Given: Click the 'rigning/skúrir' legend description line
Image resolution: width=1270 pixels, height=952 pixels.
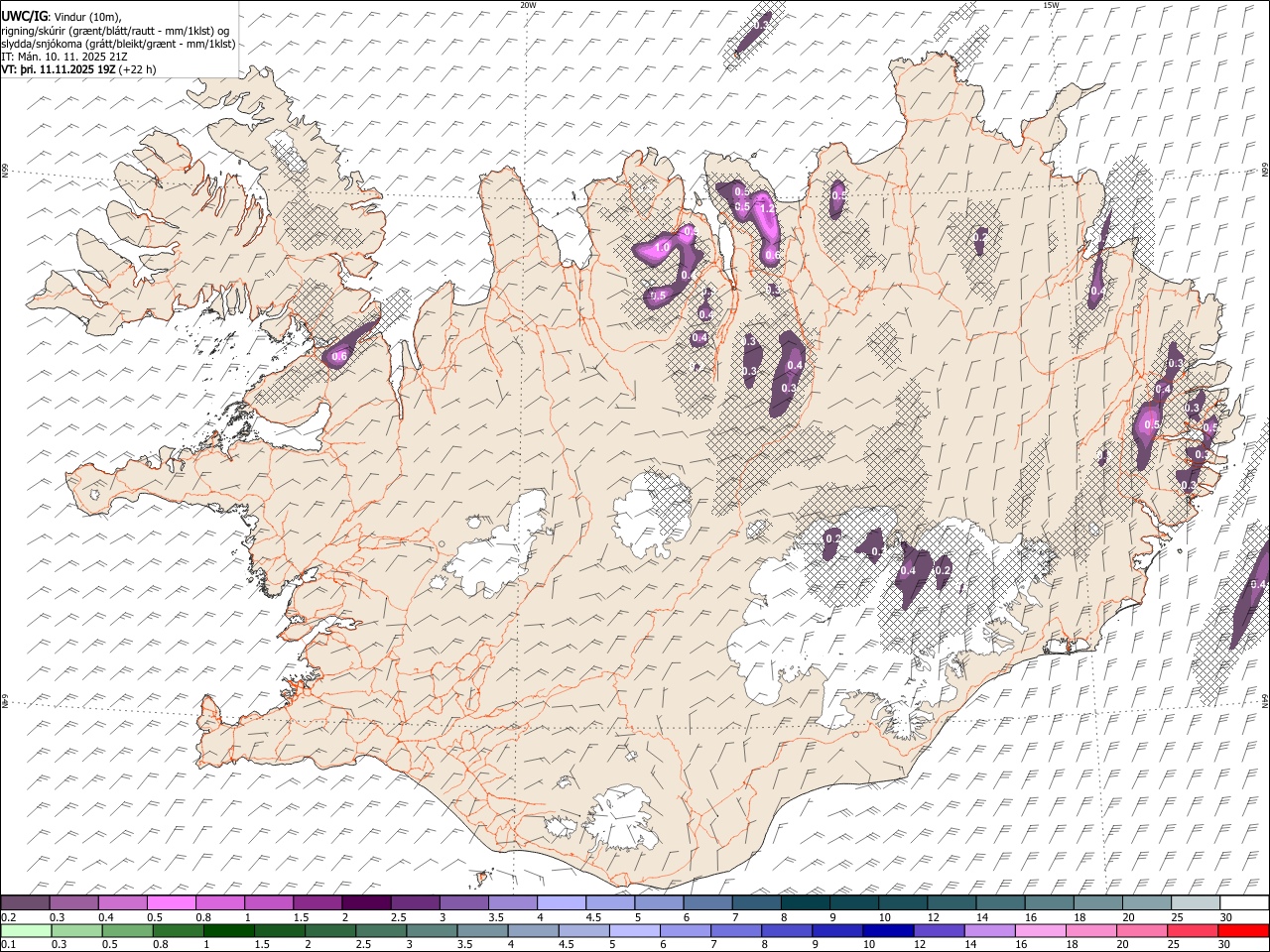Looking at the screenshot, I should point(114,30).
